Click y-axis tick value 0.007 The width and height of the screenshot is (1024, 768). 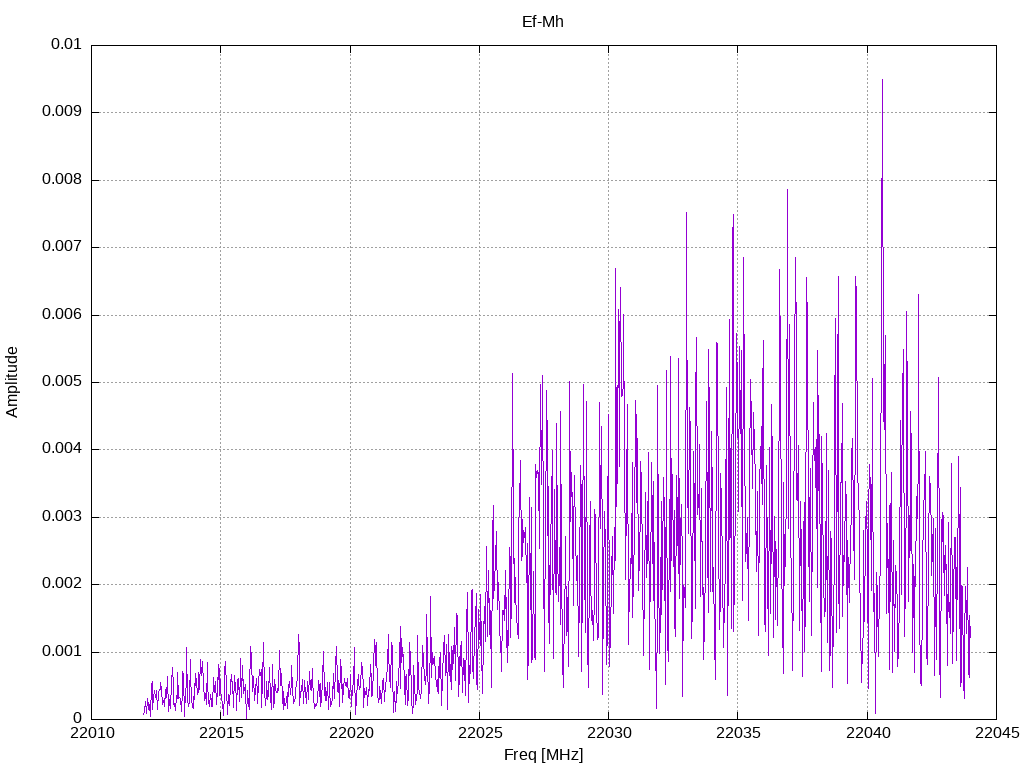62,246
